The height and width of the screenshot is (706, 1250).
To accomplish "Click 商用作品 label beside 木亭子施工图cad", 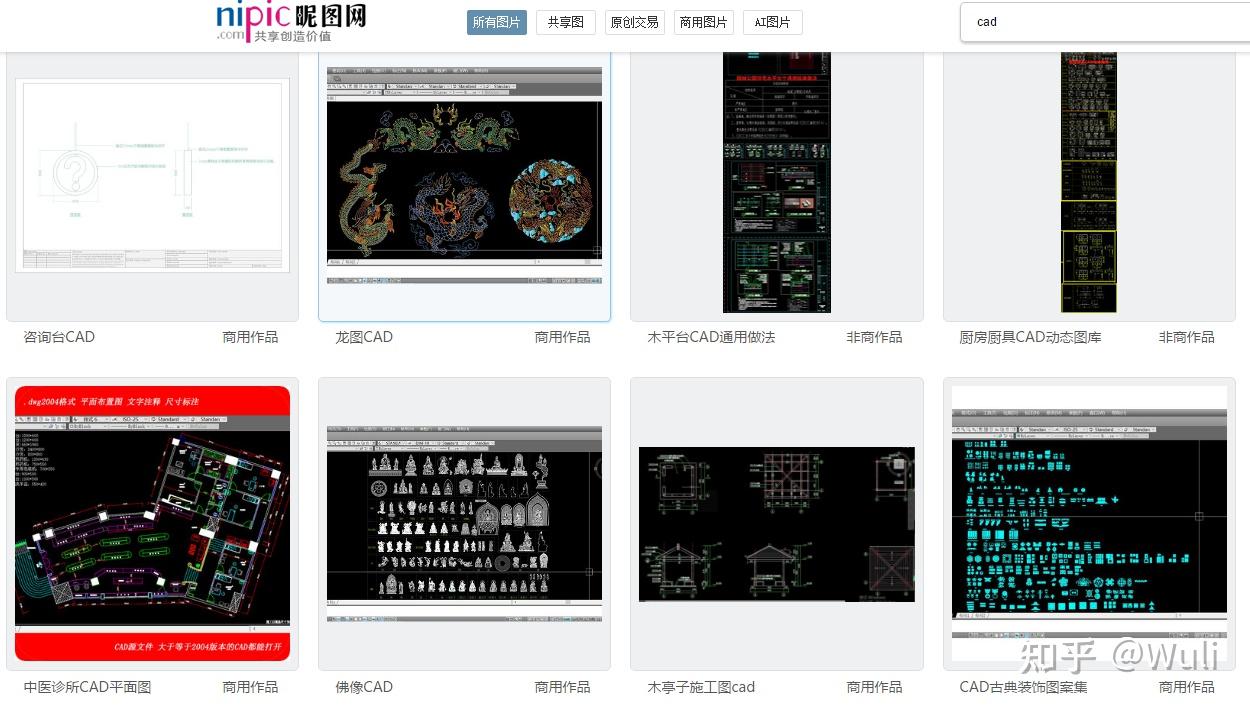I will [874, 687].
